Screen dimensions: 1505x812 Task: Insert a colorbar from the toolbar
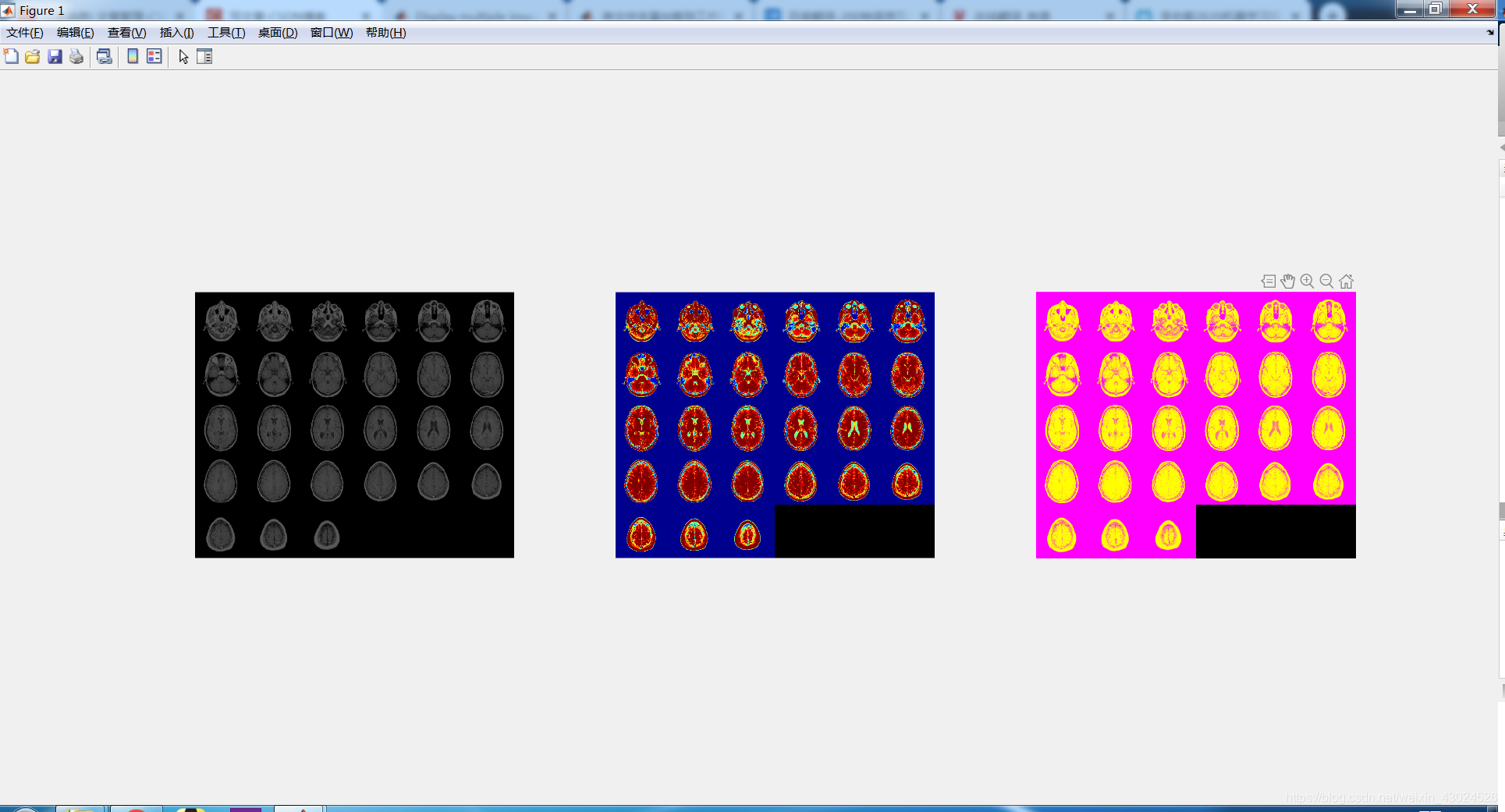[x=133, y=56]
